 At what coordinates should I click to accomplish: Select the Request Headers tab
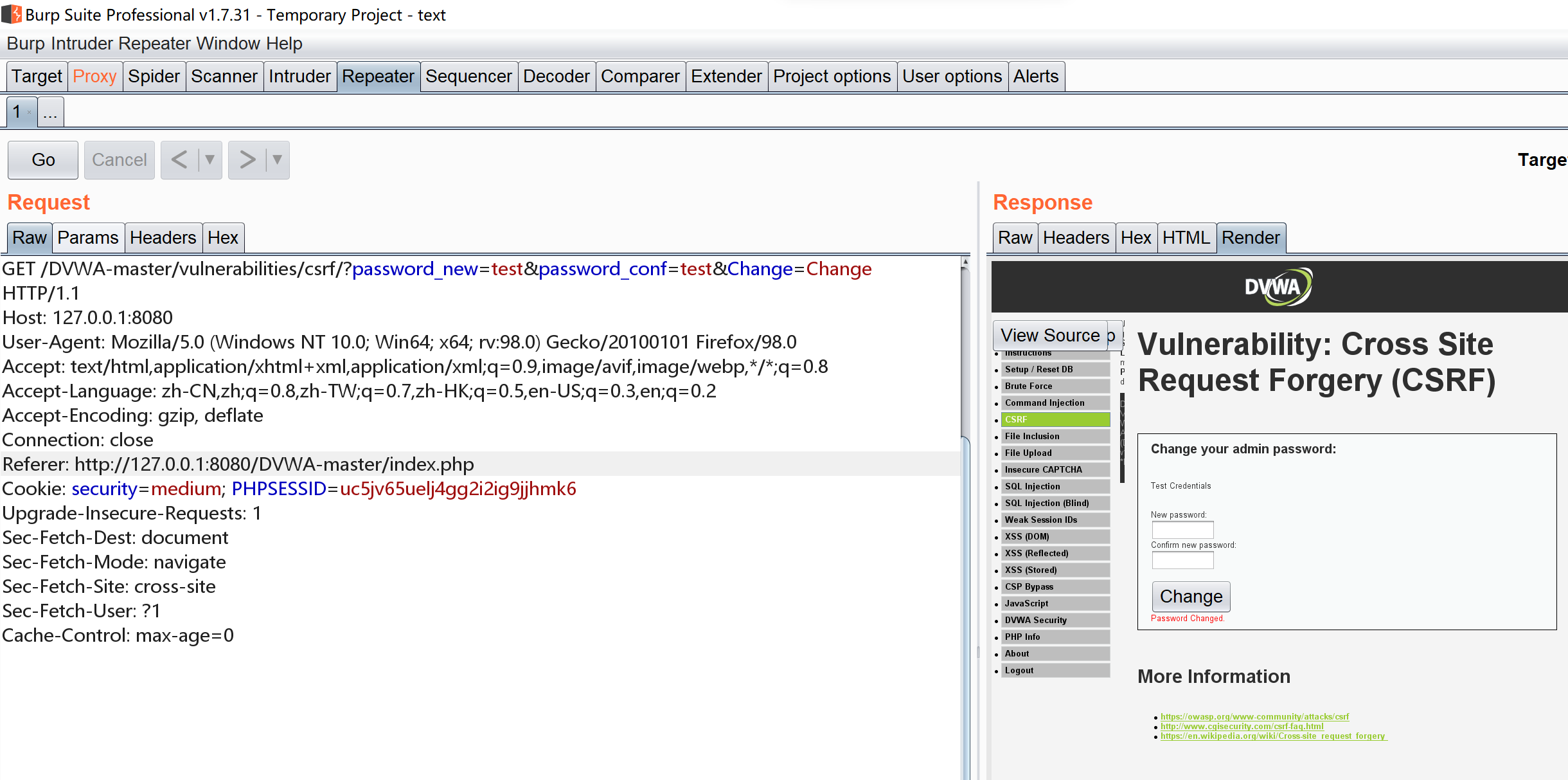[x=163, y=237]
